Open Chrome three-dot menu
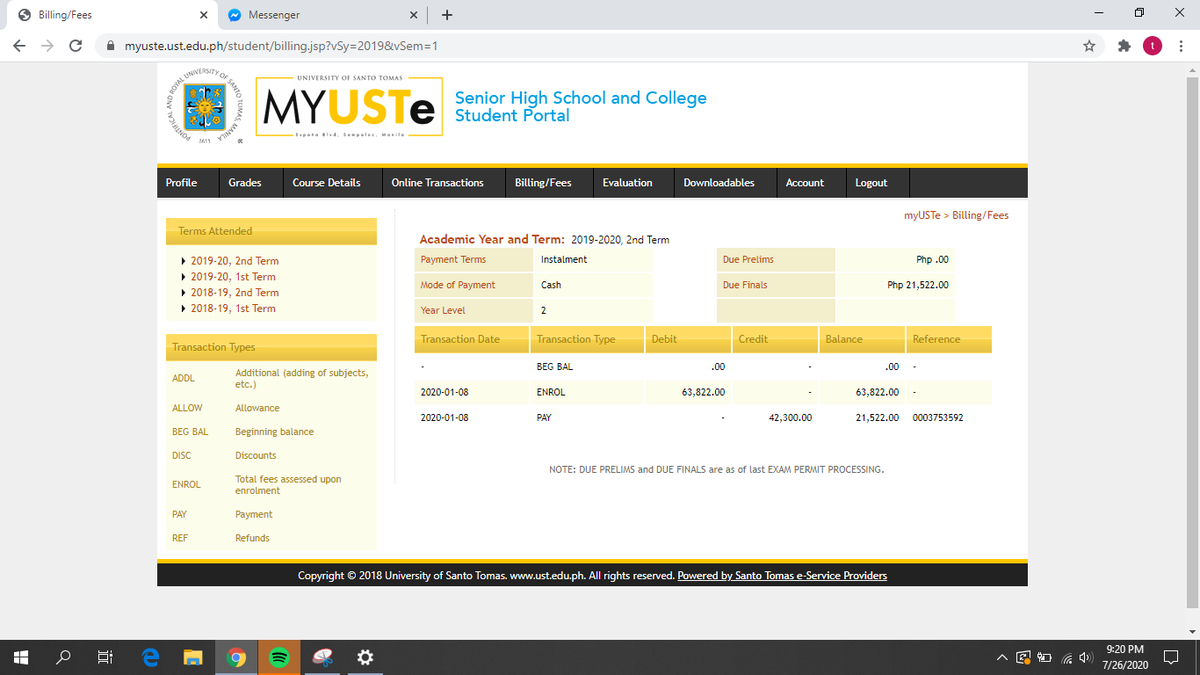The image size is (1200, 675). coord(1181,46)
